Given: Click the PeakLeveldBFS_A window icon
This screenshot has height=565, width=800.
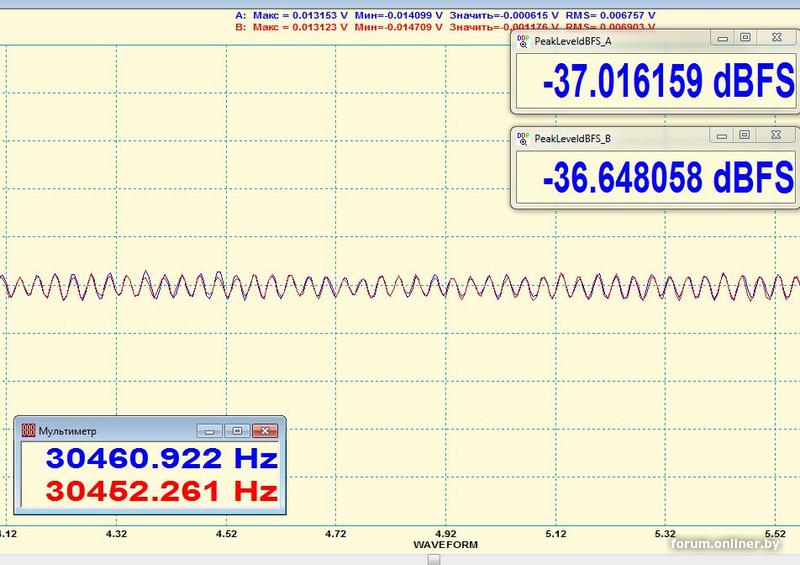Looking at the screenshot, I should coord(524,41).
